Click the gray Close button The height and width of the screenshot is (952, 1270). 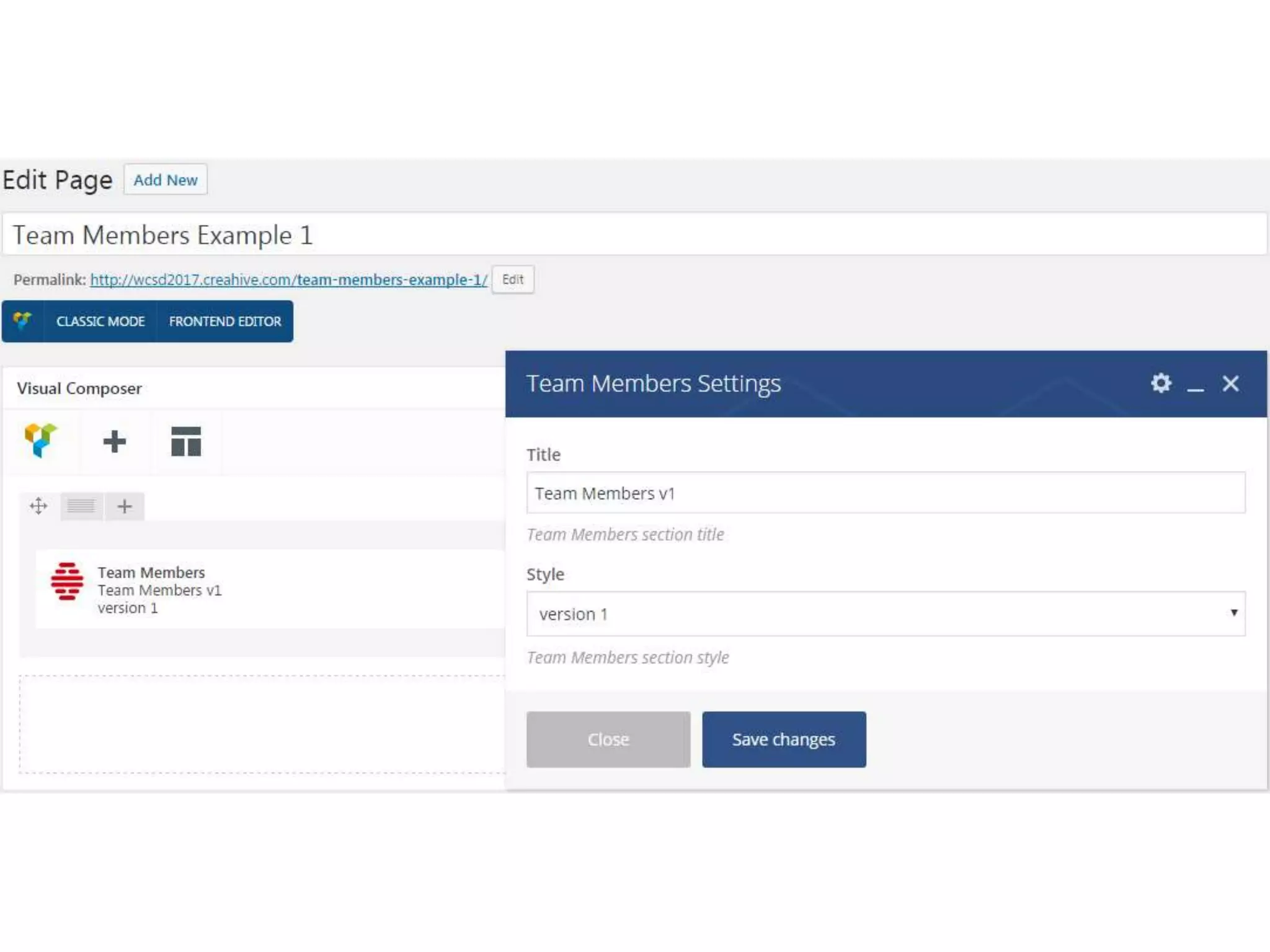coord(608,739)
